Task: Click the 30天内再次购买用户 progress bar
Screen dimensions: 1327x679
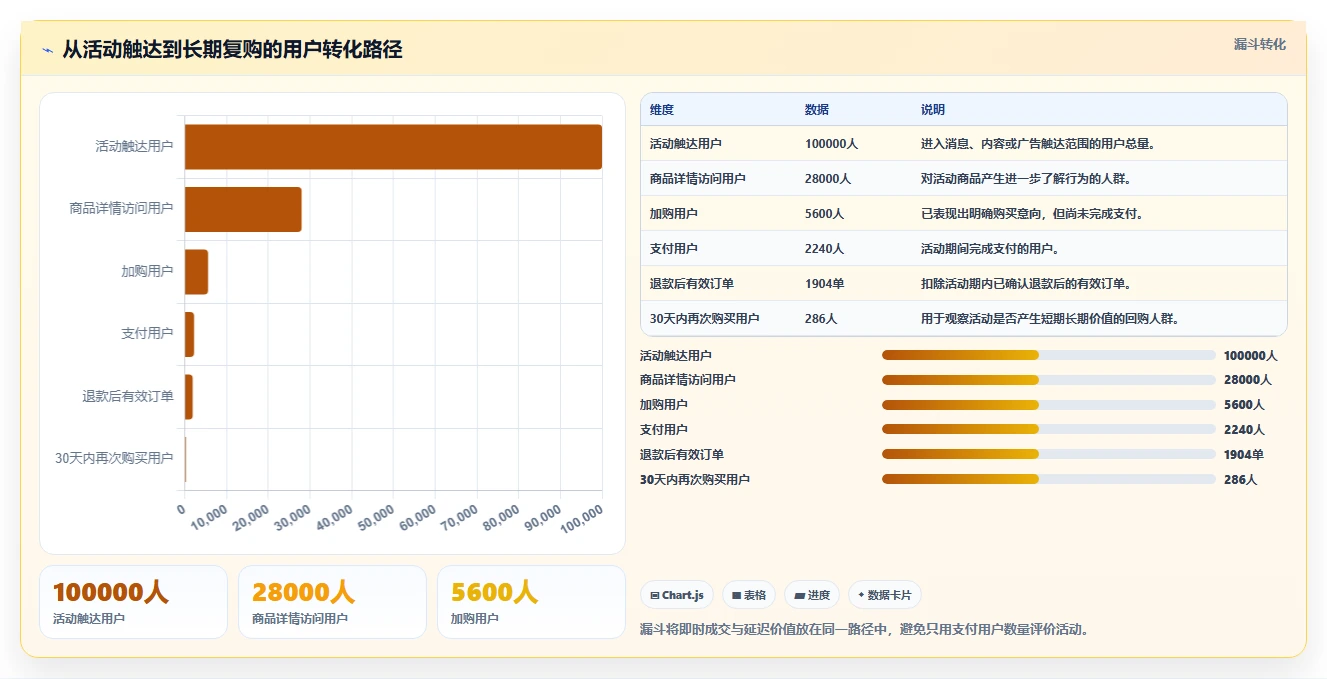Action: [x=1049, y=479]
